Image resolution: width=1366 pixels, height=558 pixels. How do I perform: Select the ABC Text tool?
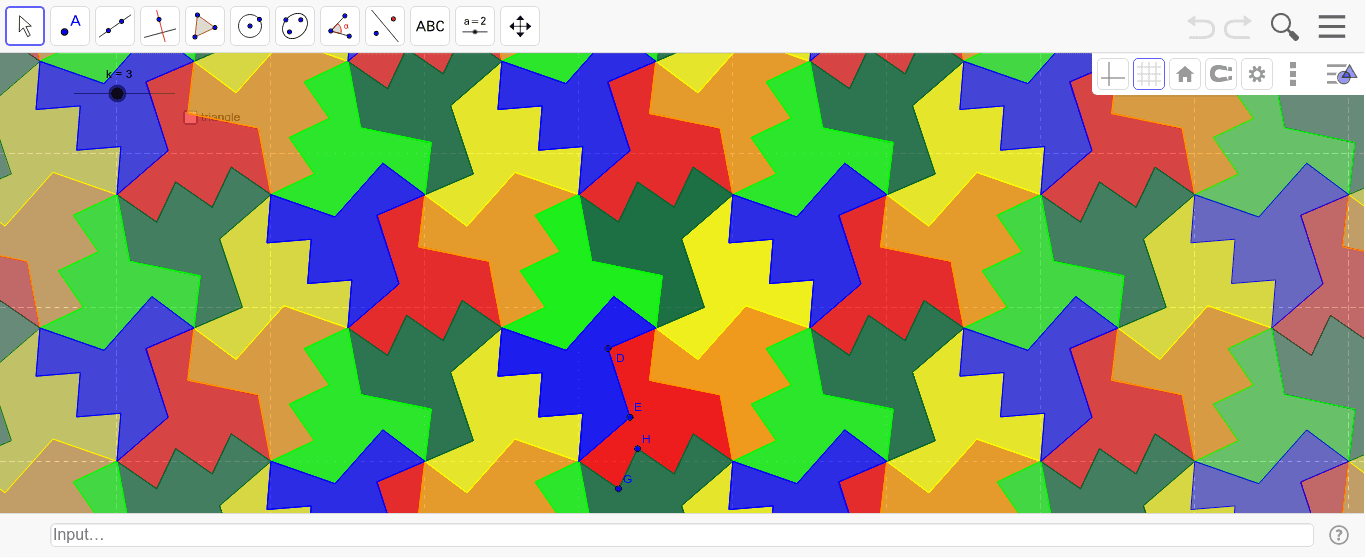pyautogui.click(x=430, y=26)
